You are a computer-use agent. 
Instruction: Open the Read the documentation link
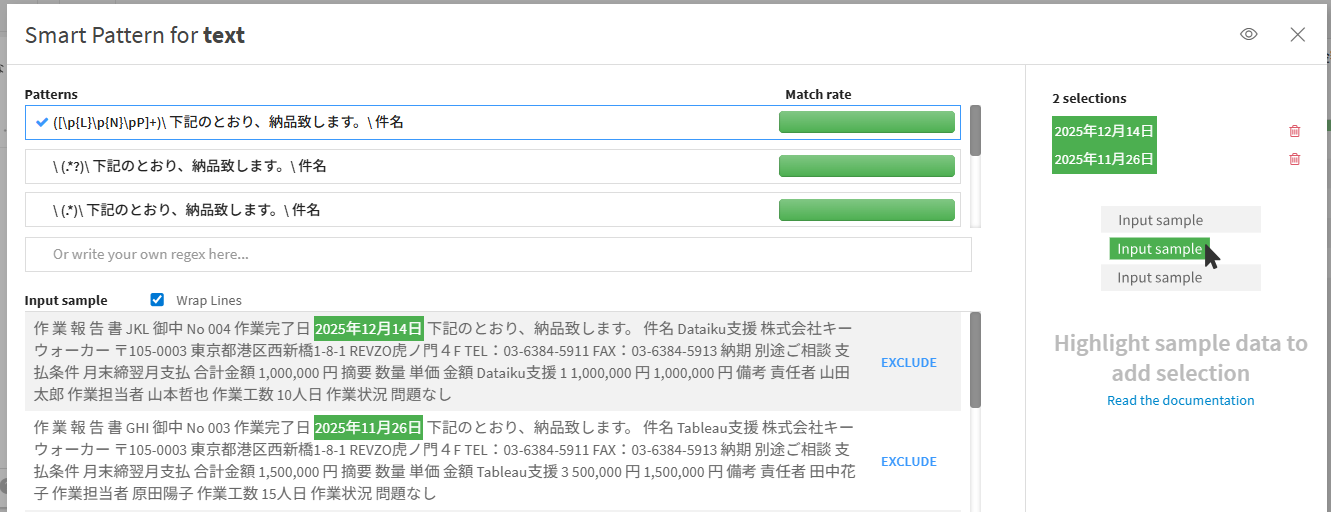[x=1180, y=400]
